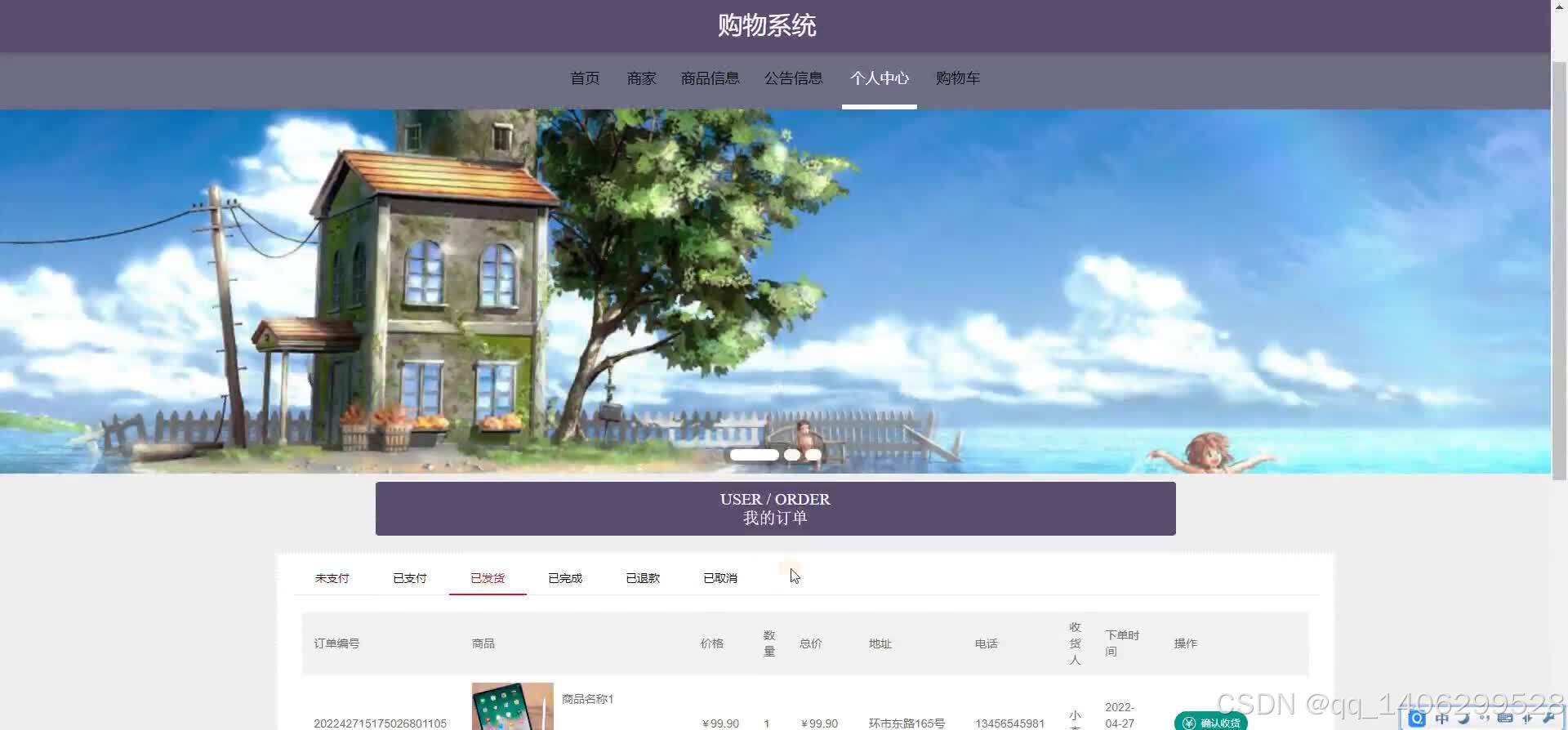Select the first banner carousel indicator
1568x730 pixels.
coord(755,455)
